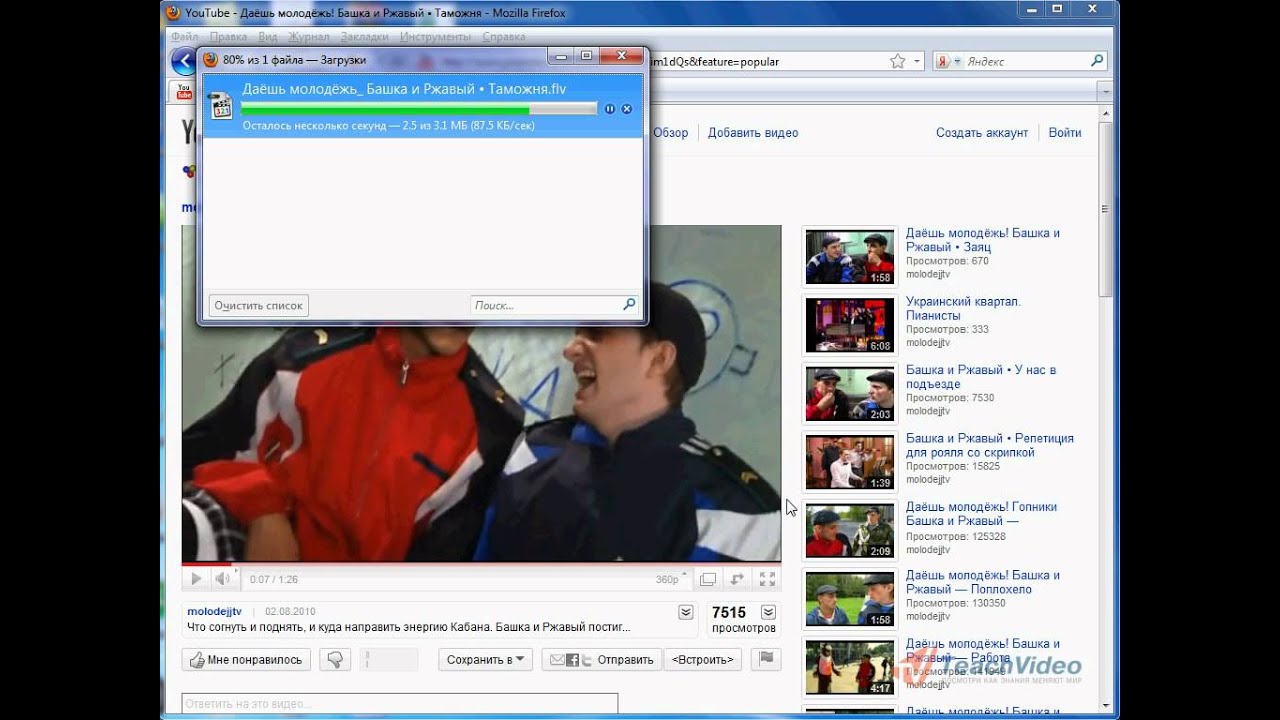
Task: Open the tab list dropdown arrow
Action: pos(1106,91)
